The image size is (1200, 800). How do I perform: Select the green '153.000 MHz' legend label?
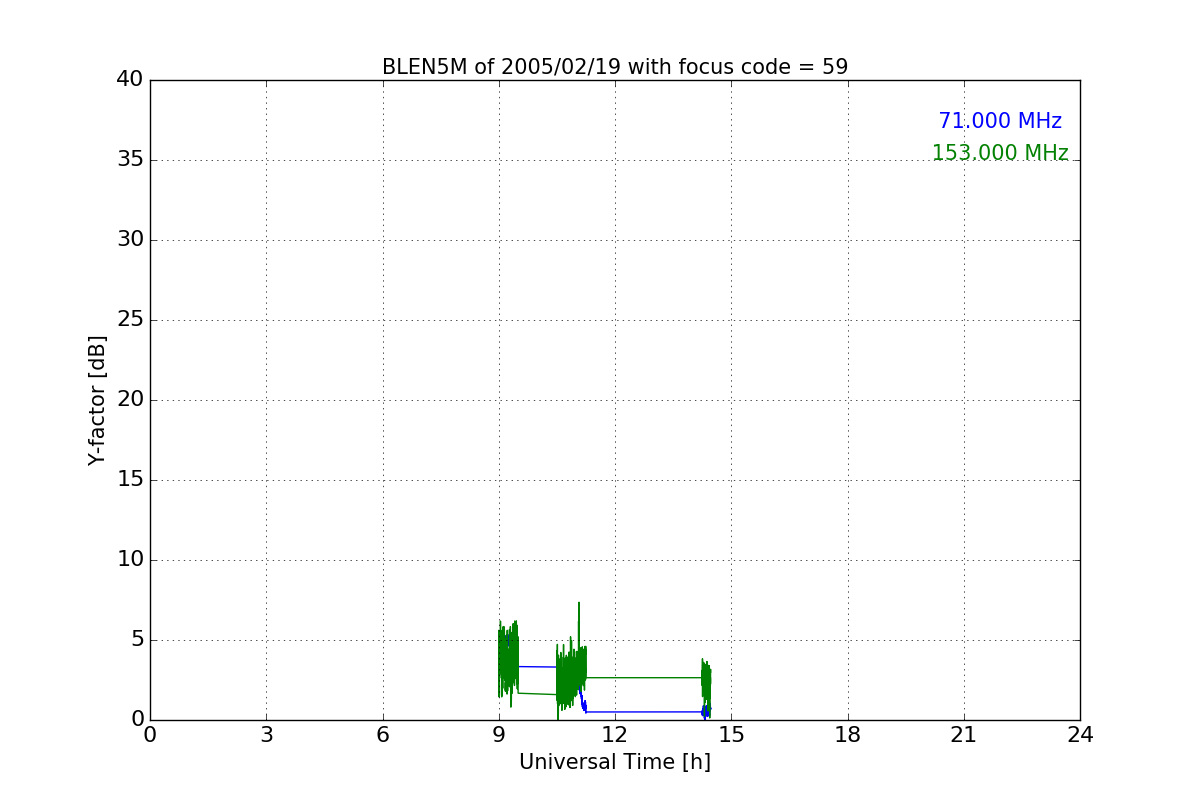[1000, 153]
